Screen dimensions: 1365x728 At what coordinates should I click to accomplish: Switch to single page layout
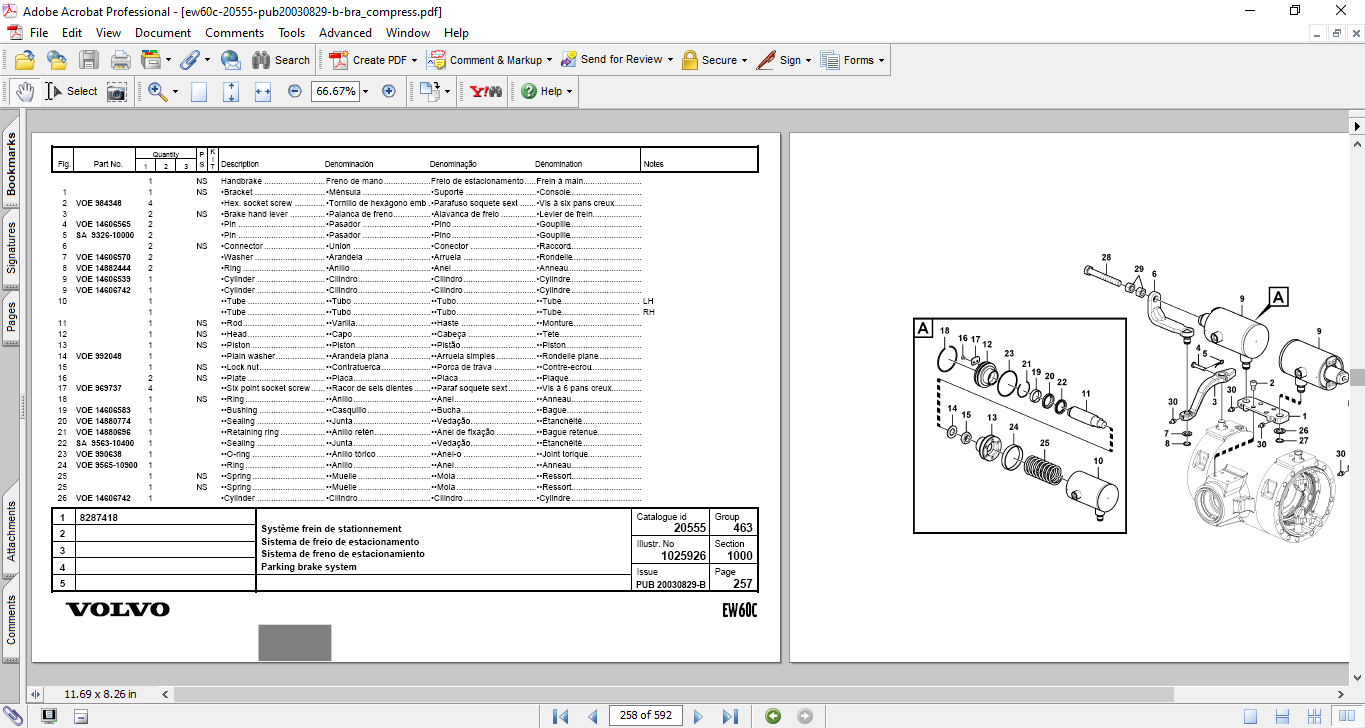[x=1250, y=716]
